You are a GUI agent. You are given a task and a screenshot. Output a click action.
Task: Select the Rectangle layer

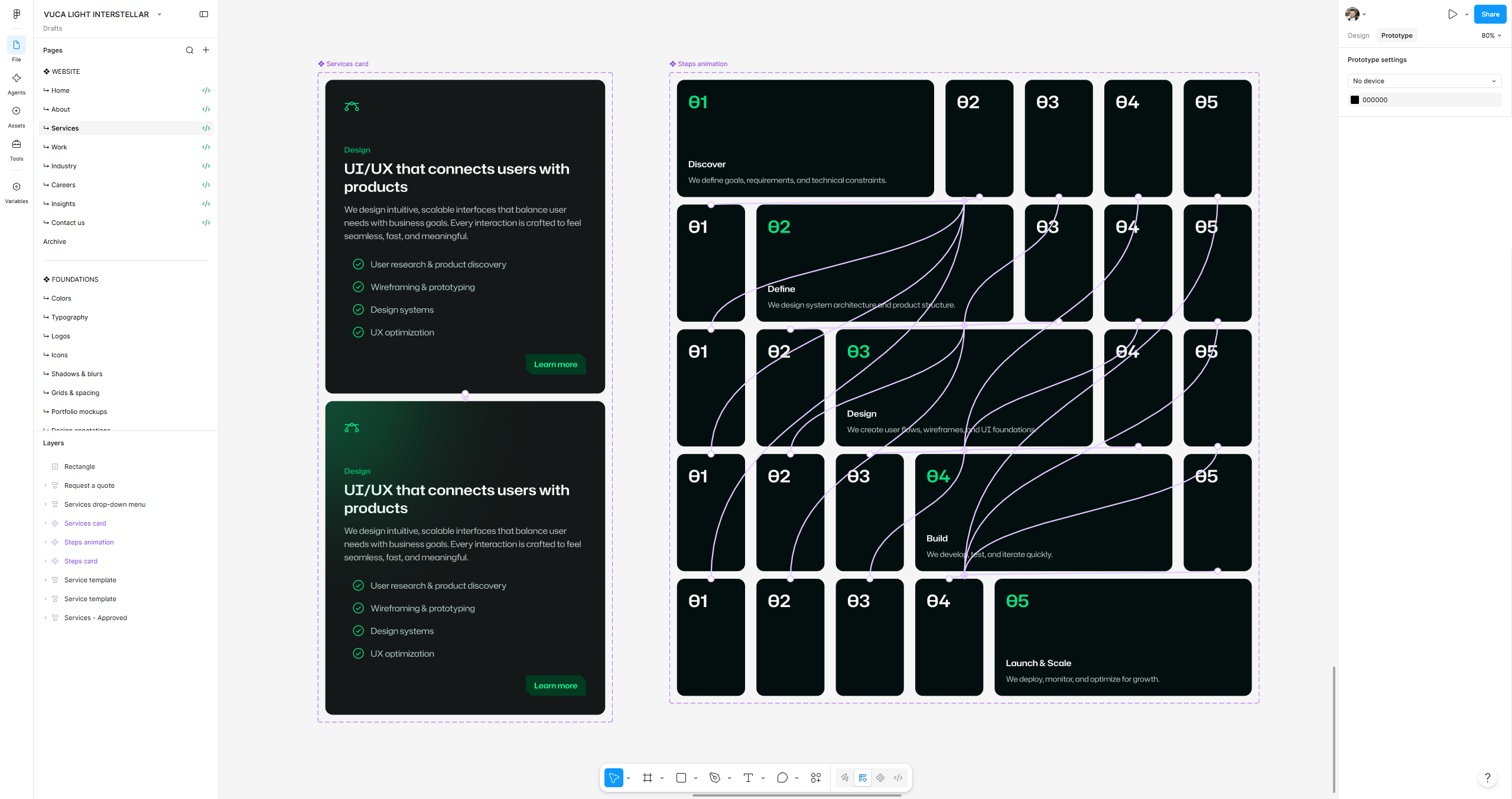tap(79, 467)
